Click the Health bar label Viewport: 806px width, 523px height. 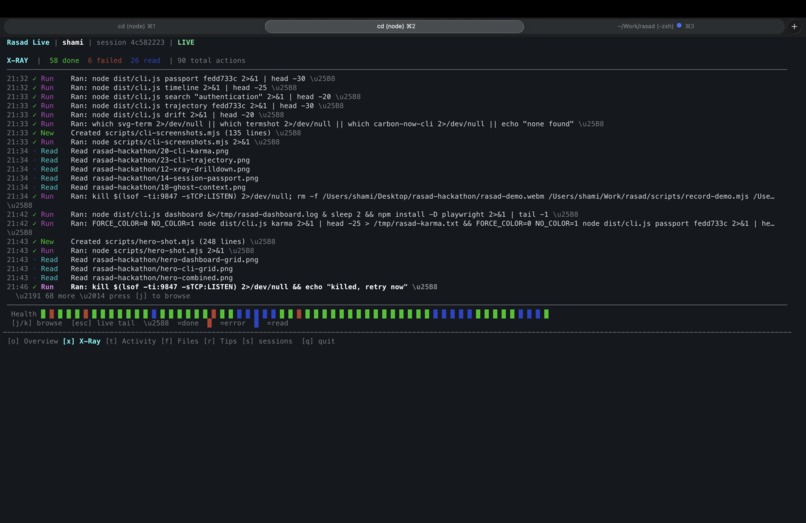[24, 314]
